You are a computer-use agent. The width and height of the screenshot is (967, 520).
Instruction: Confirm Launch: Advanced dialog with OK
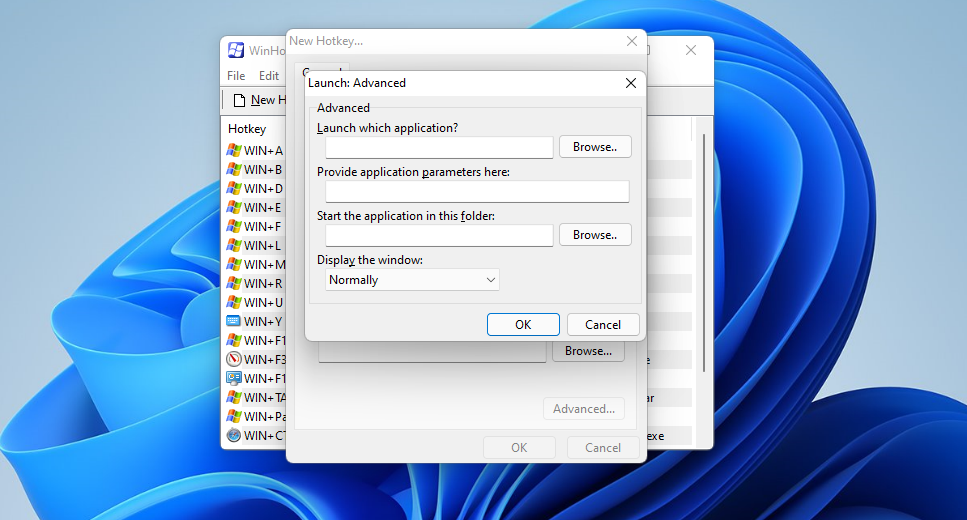click(523, 325)
